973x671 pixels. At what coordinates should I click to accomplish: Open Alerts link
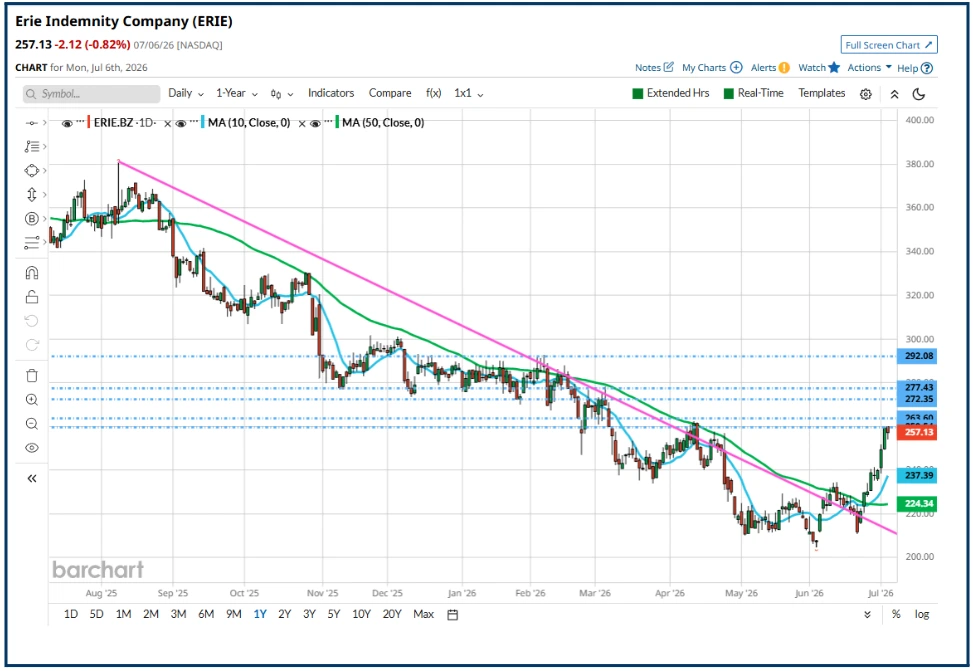pos(769,67)
